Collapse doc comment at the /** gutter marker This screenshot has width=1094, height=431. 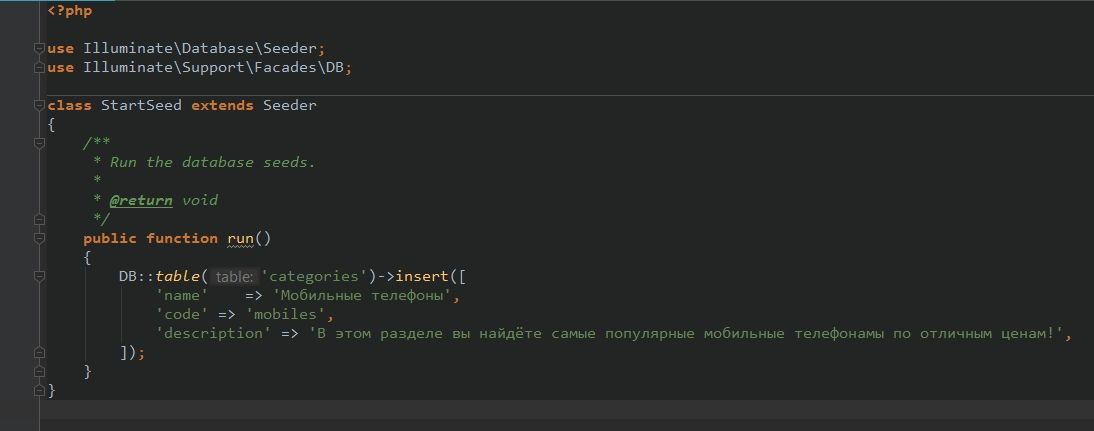39,143
